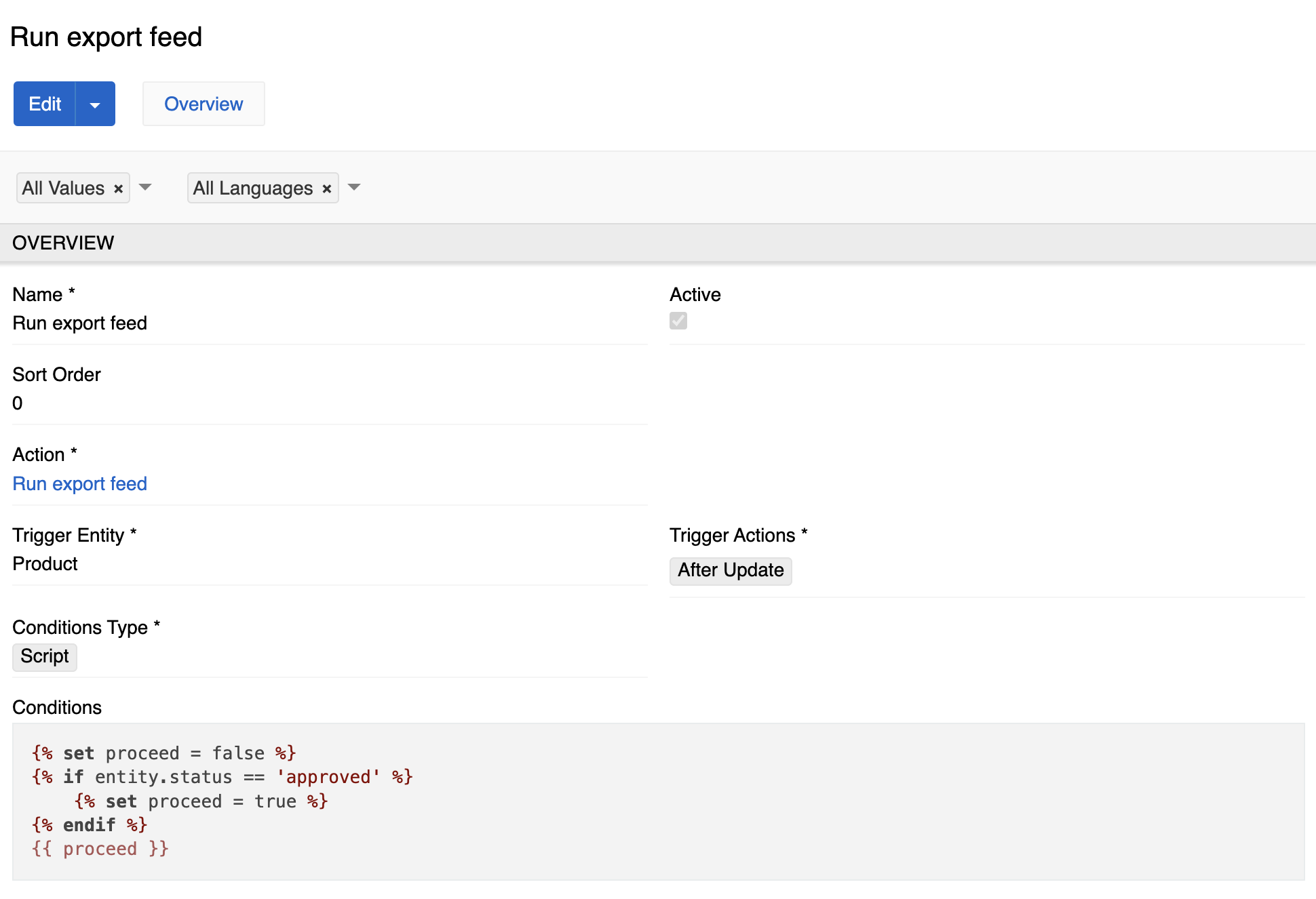Click the Trigger Entity value Product
This screenshot has height=899, width=1316.
coord(45,563)
